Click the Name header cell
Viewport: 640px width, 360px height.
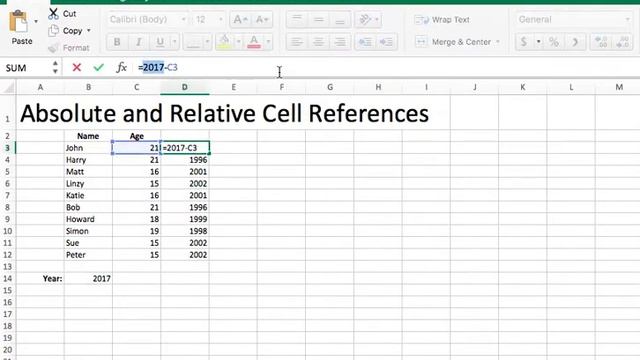coord(88,136)
